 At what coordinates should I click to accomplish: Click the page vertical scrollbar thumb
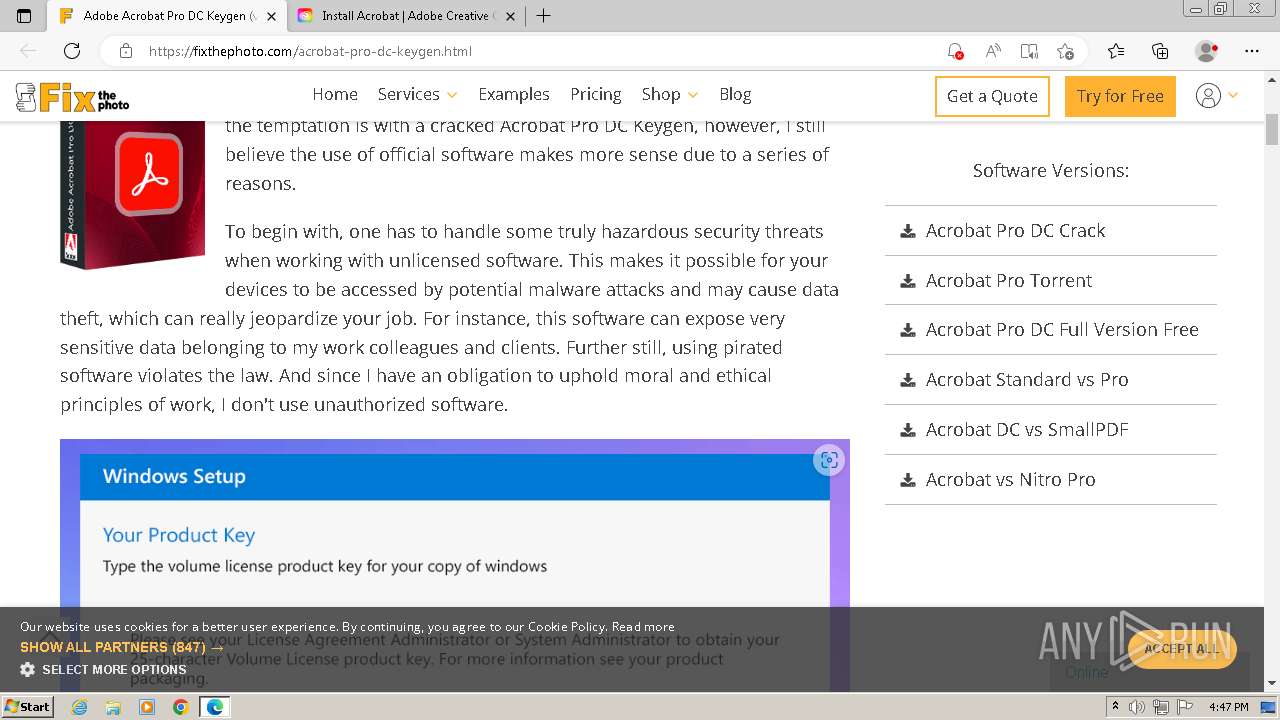(x=1272, y=130)
